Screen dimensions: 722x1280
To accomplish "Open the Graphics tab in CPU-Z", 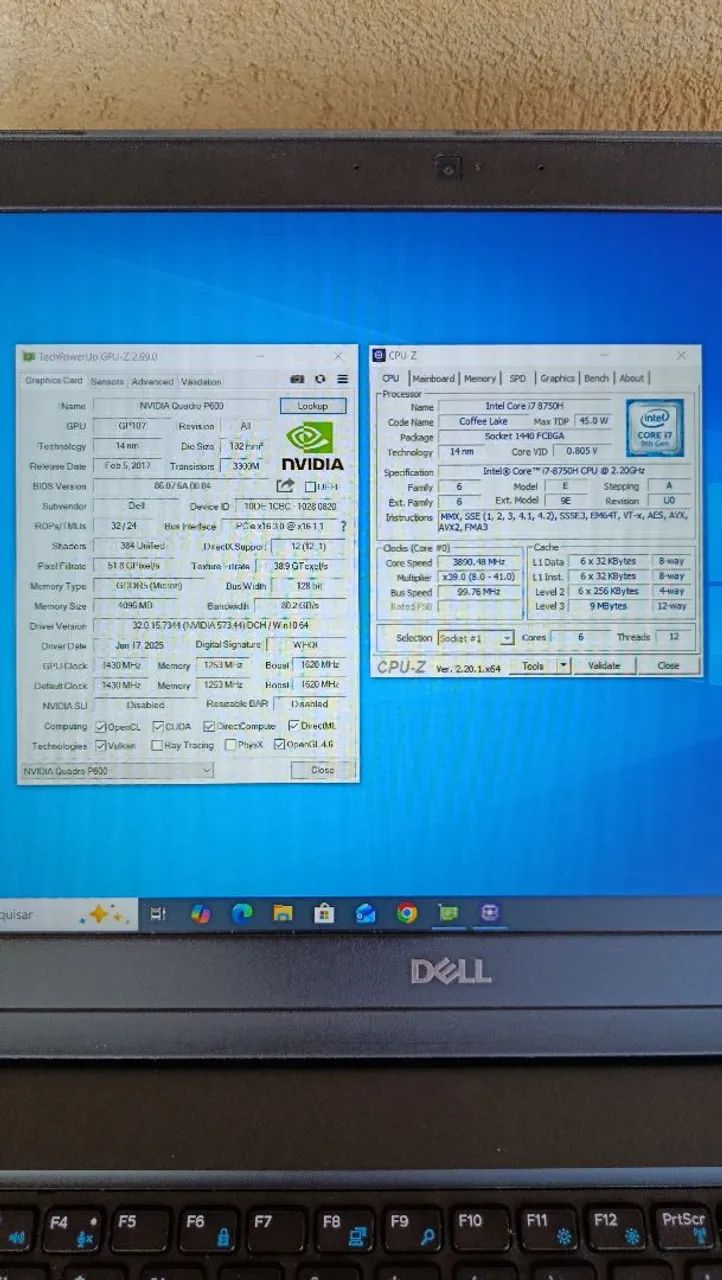I will click(x=557, y=378).
